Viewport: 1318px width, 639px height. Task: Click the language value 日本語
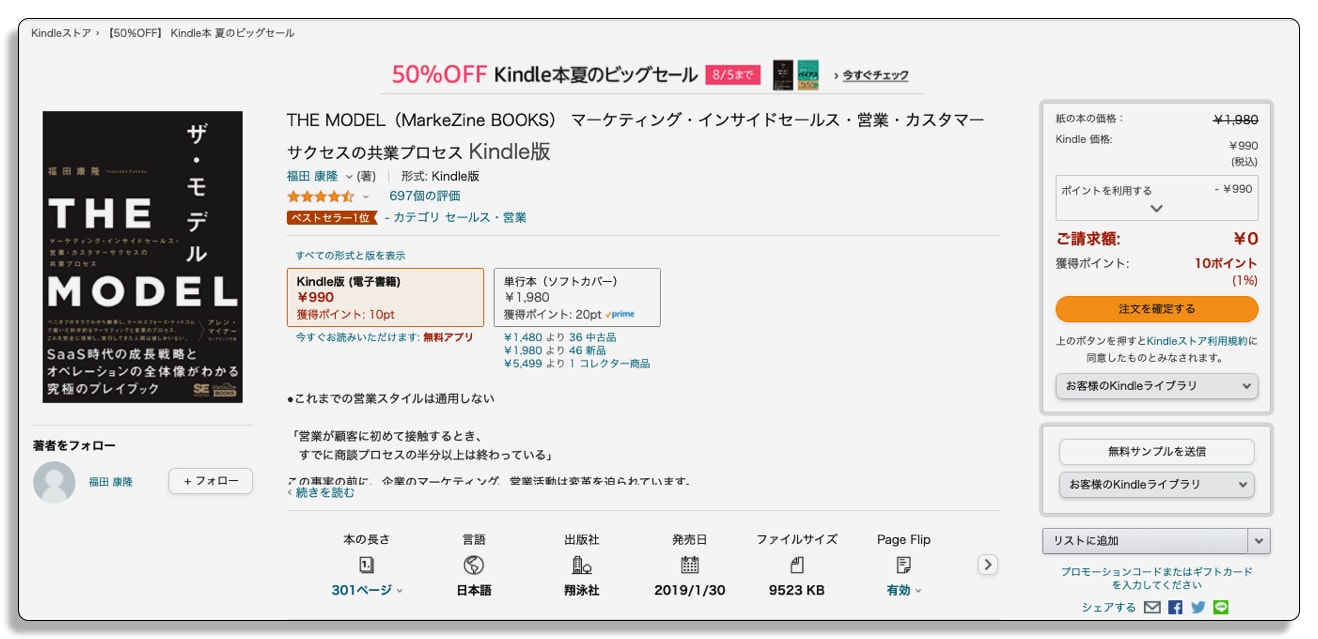pos(474,590)
